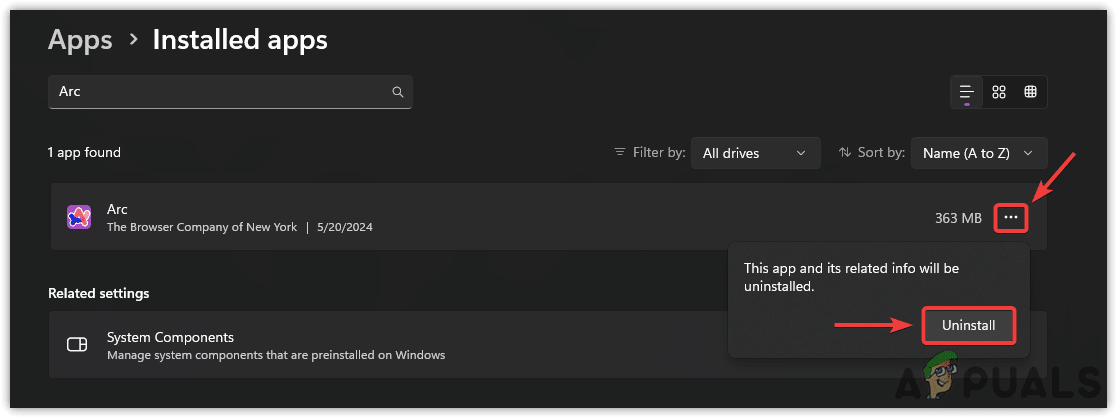Image resolution: width=1117 pixels, height=418 pixels.
Task: Click the breadcrumb chevron after Apps
Action: click(x=133, y=40)
